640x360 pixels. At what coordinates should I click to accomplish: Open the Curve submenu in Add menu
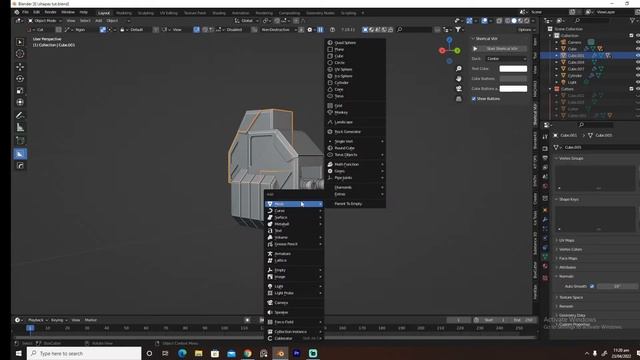pyautogui.click(x=294, y=211)
